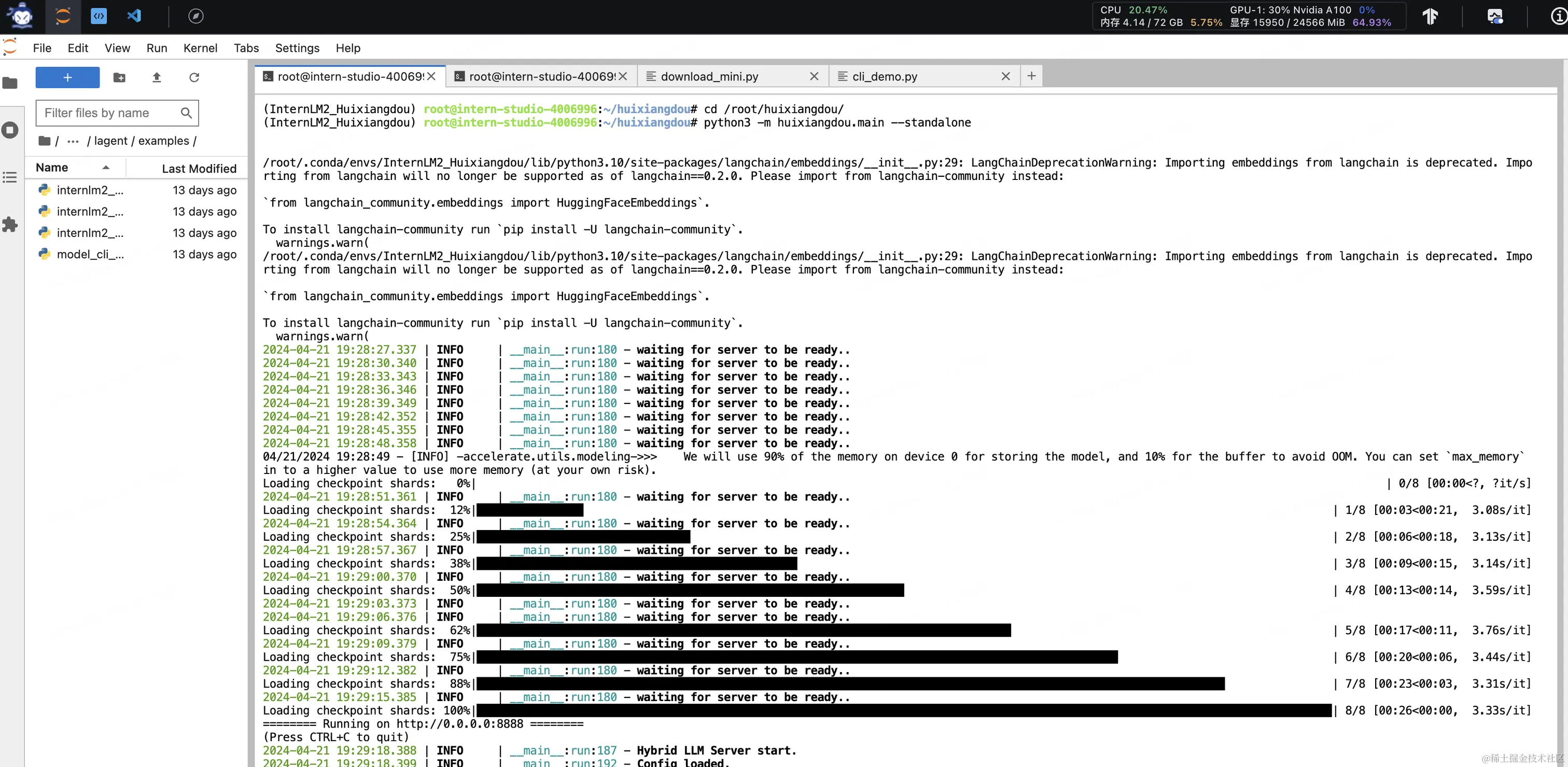Click the blue new launcher plus button

click(x=67, y=77)
